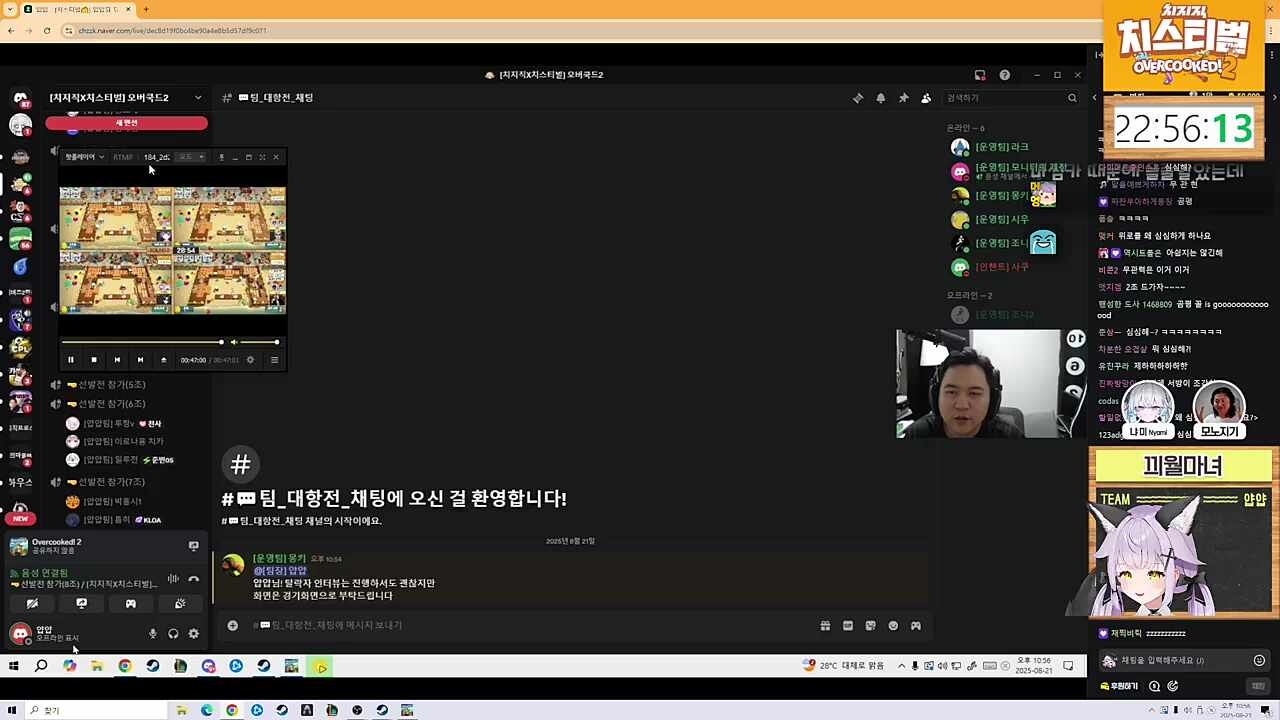This screenshot has height=720, width=1280.
Task: Select voice channel 선발전 참가(6조)
Action: [x=111, y=404]
